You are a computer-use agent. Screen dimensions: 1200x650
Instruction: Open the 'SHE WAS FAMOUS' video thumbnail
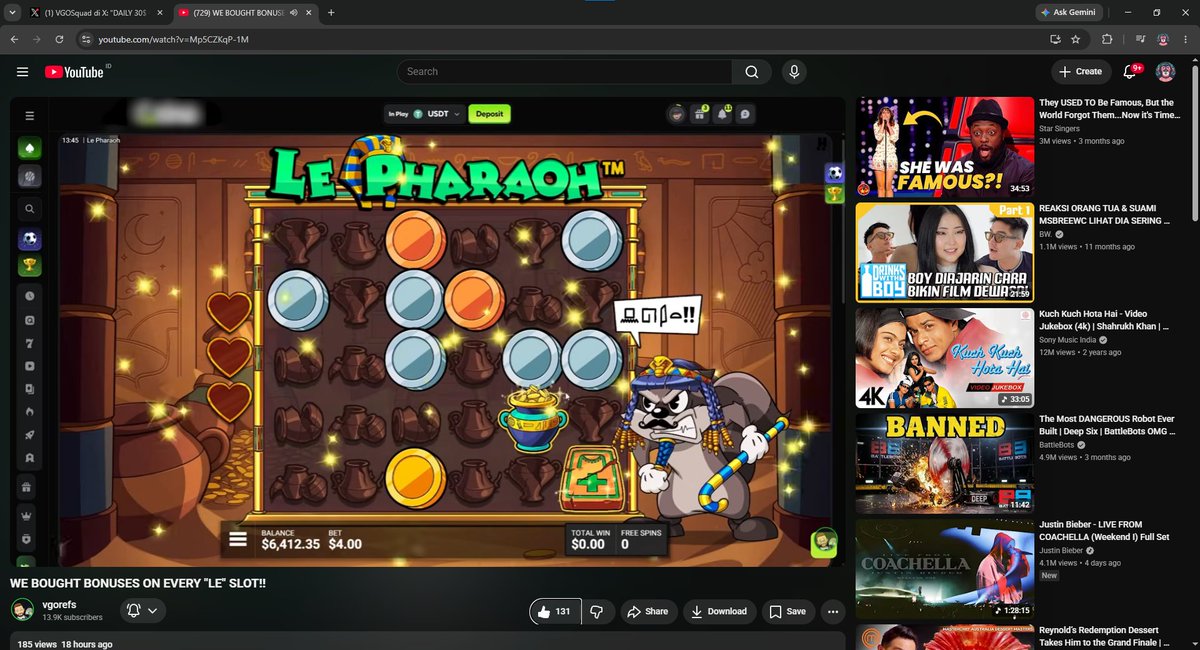click(x=944, y=147)
